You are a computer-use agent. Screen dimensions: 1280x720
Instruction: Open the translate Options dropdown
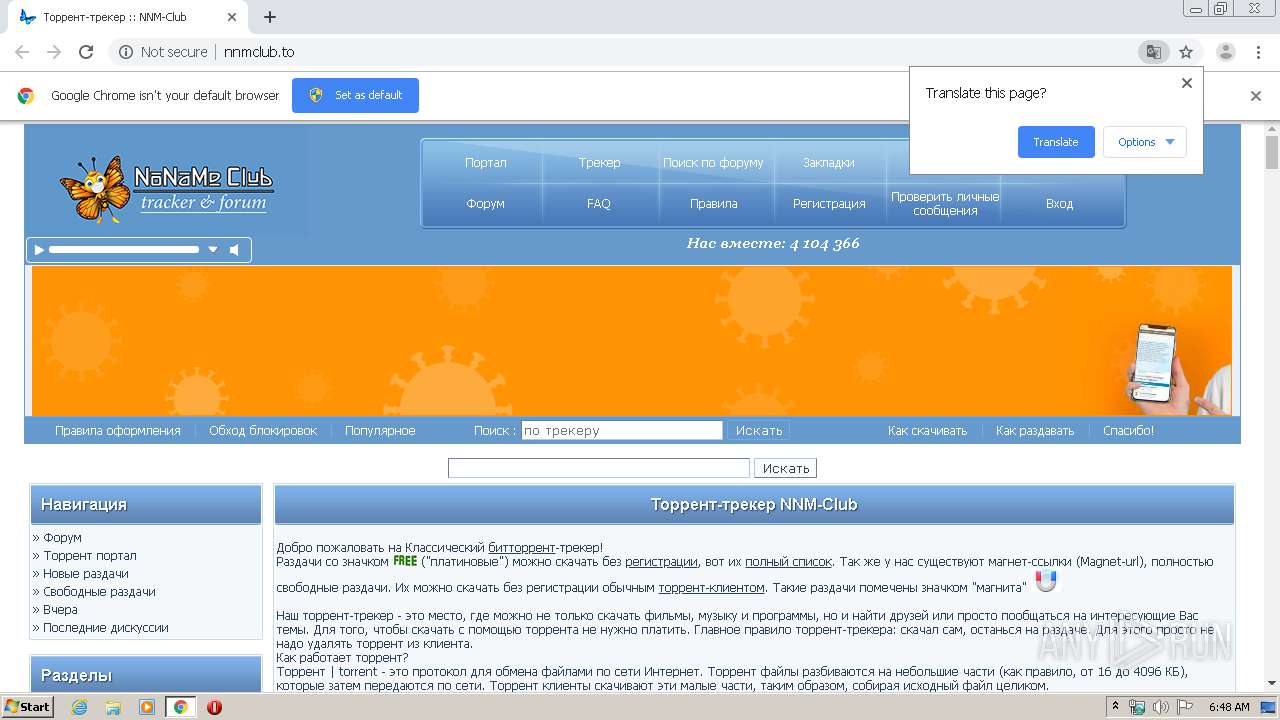(x=1145, y=142)
